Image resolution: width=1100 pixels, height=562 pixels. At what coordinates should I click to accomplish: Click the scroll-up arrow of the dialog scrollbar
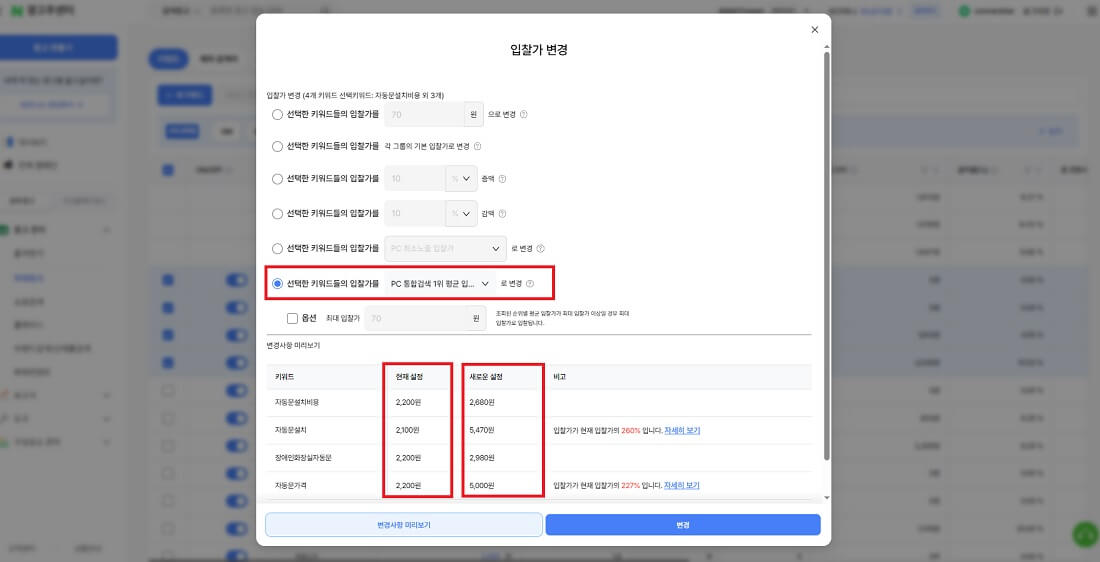point(826,47)
